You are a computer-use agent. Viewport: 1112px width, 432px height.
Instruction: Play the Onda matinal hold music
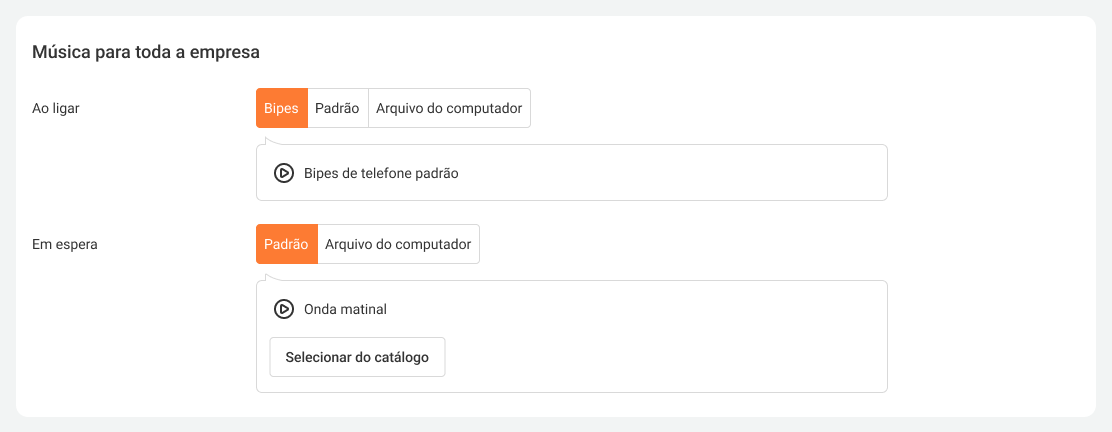[x=283, y=309]
